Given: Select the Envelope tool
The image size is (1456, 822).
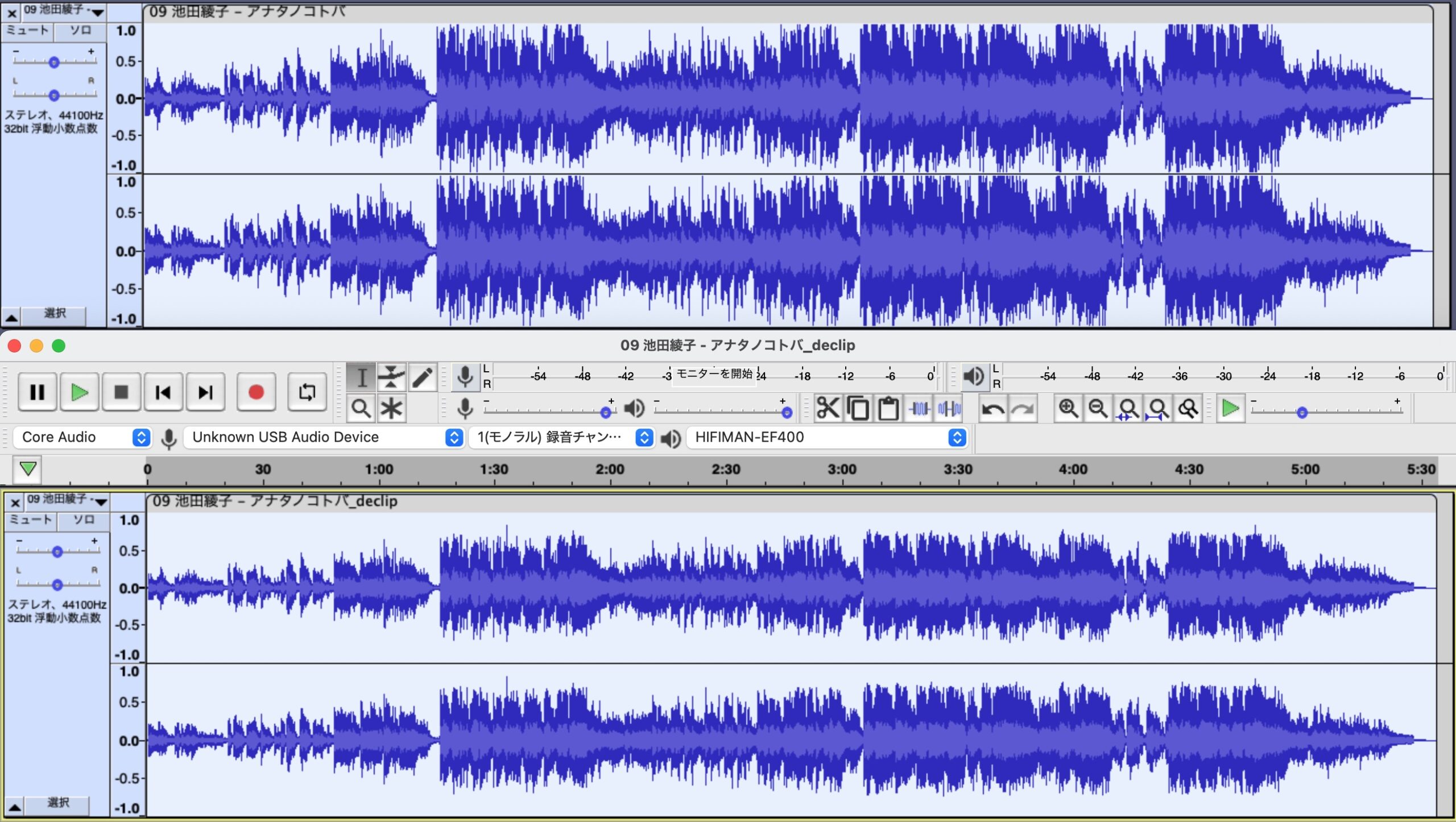Looking at the screenshot, I should [391, 377].
